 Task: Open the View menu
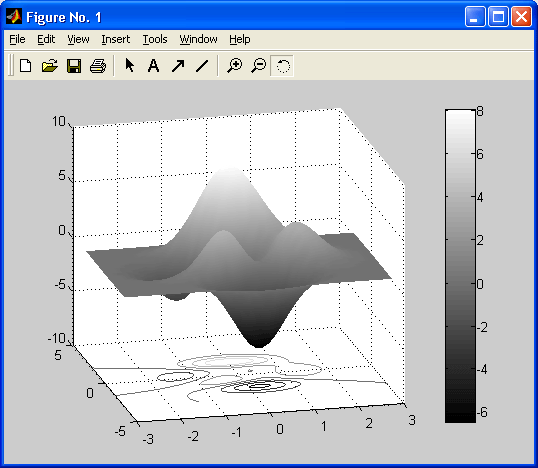point(78,39)
